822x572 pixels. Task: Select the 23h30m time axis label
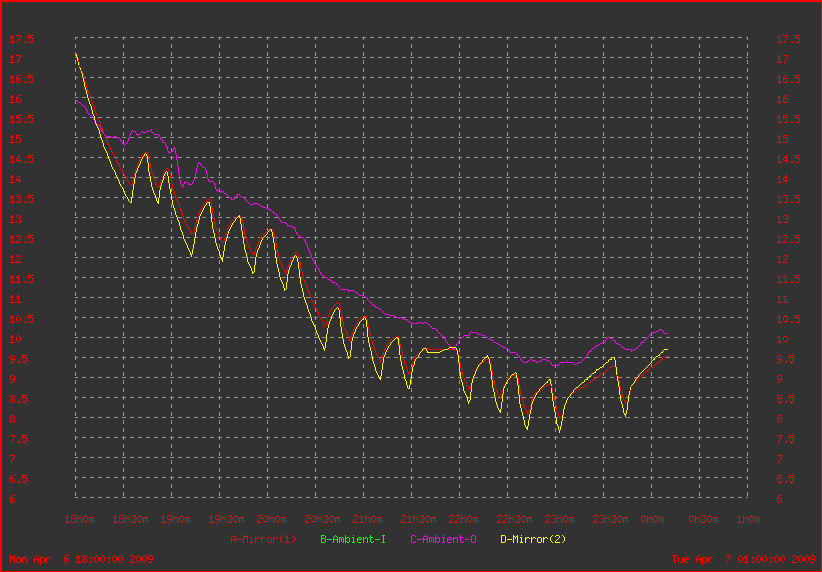pos(610,519)
